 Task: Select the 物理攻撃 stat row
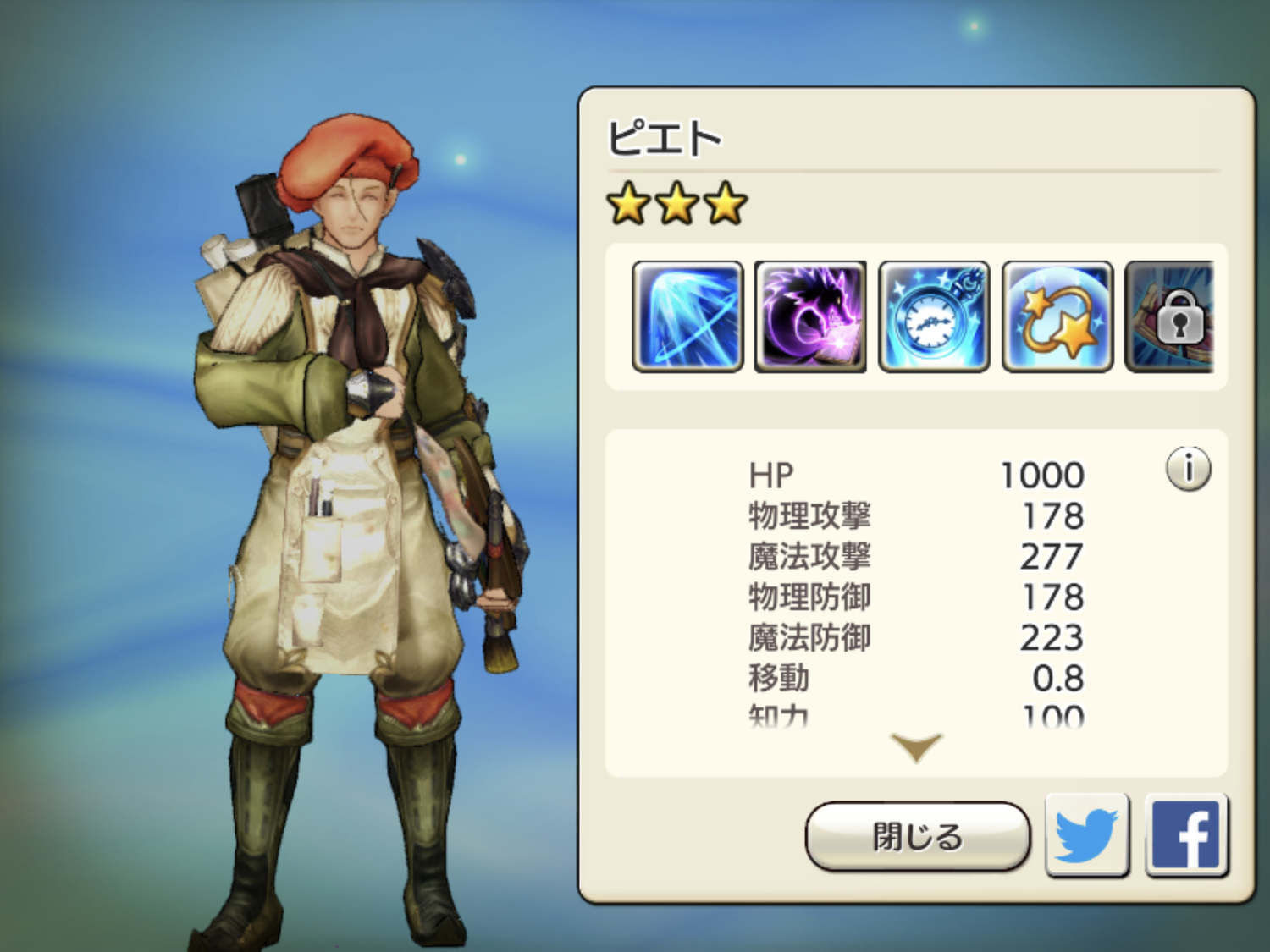[916, 516]
